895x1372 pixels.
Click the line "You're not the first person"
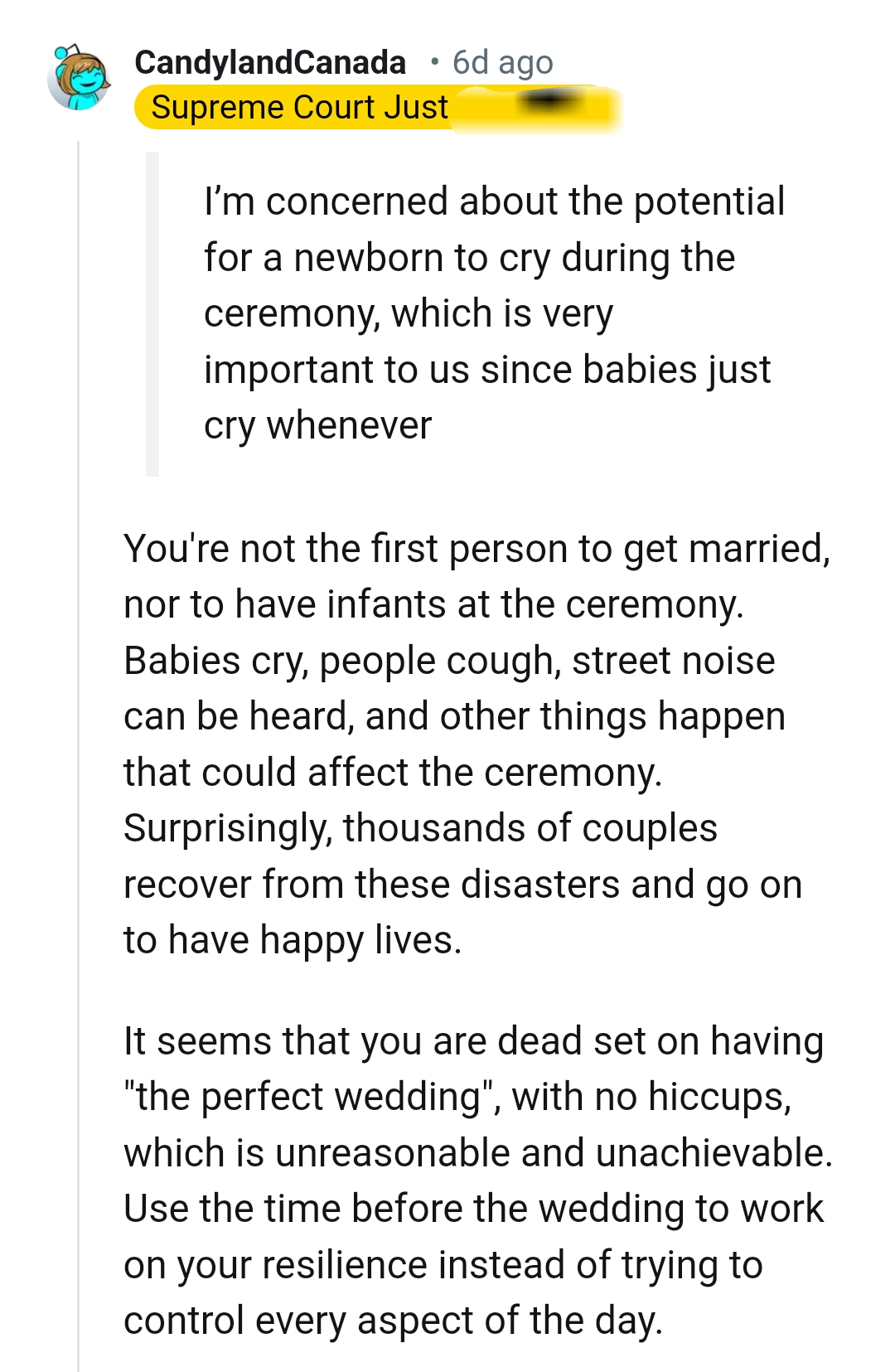[476, 549]
